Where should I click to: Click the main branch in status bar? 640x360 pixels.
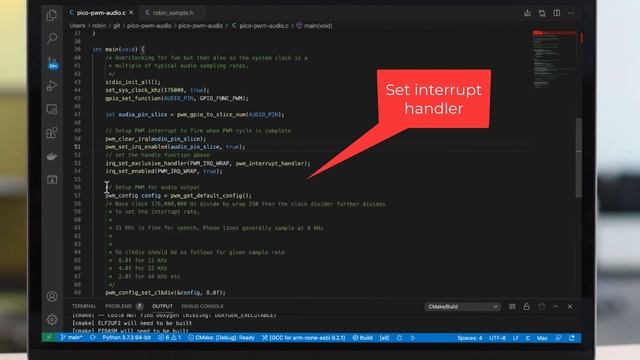point(71,338)
